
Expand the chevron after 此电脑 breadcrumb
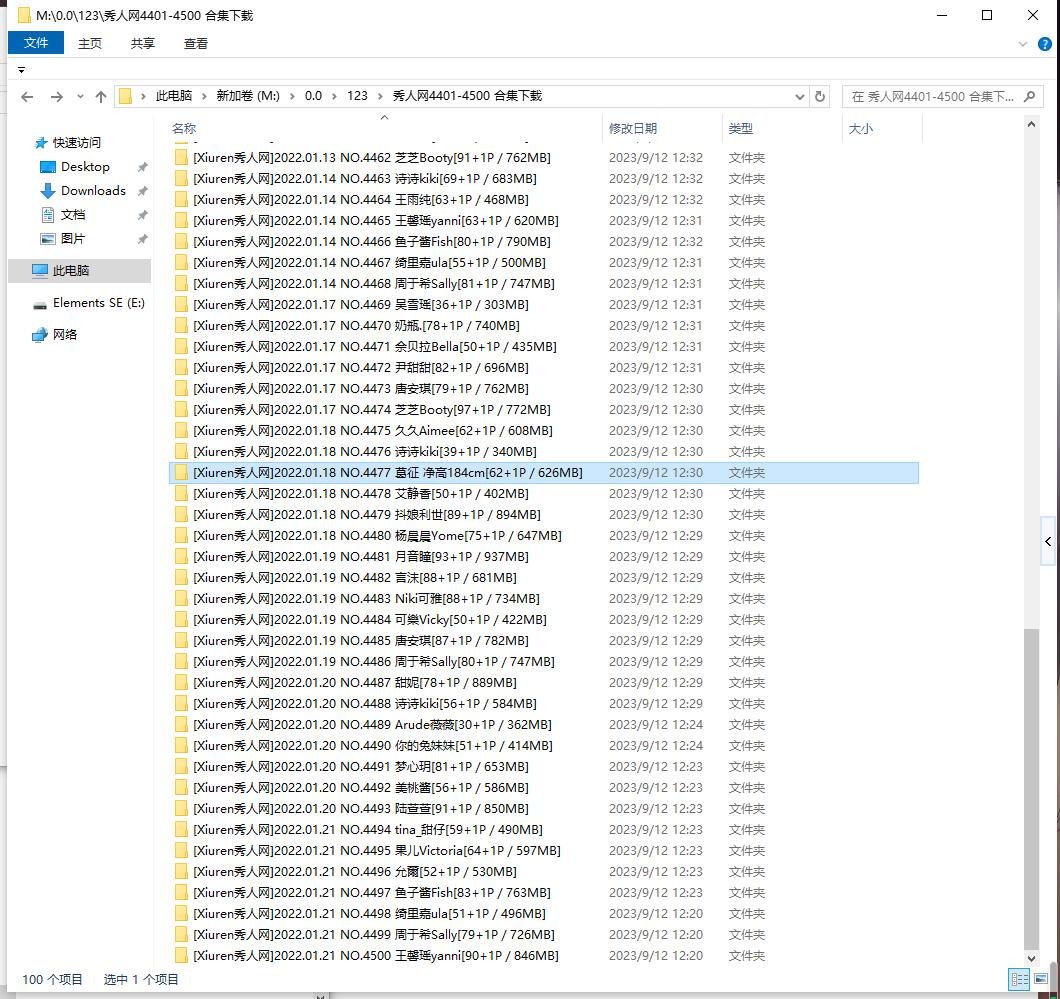tap(203, 97)
